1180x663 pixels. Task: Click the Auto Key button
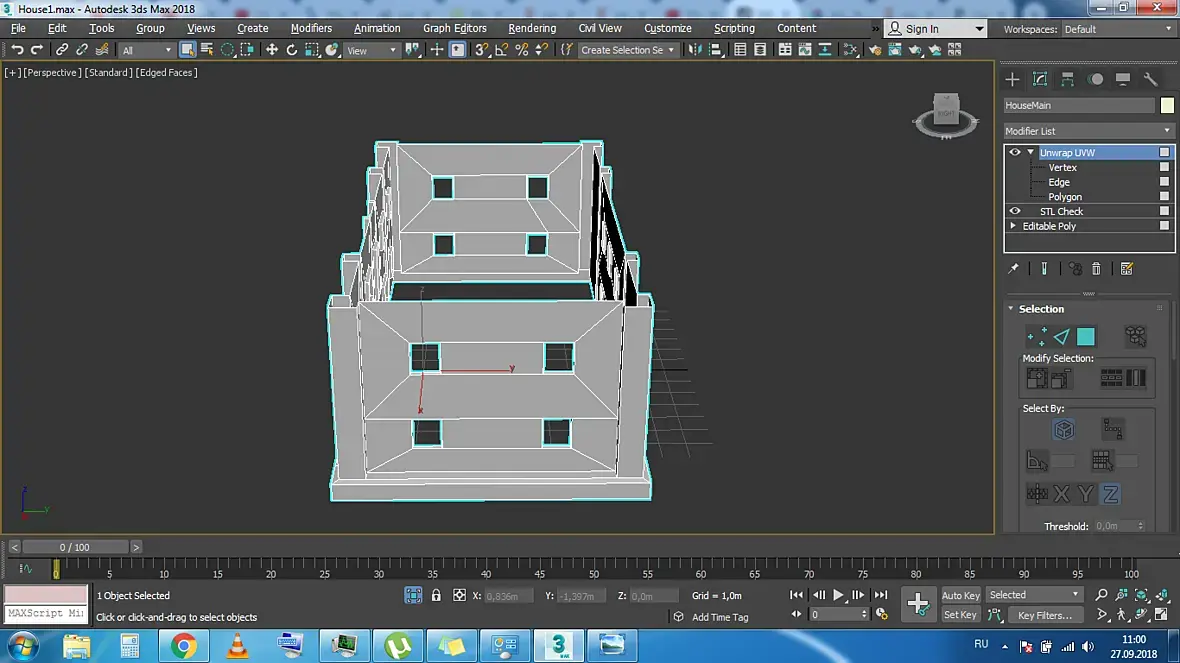click(960, 595)
